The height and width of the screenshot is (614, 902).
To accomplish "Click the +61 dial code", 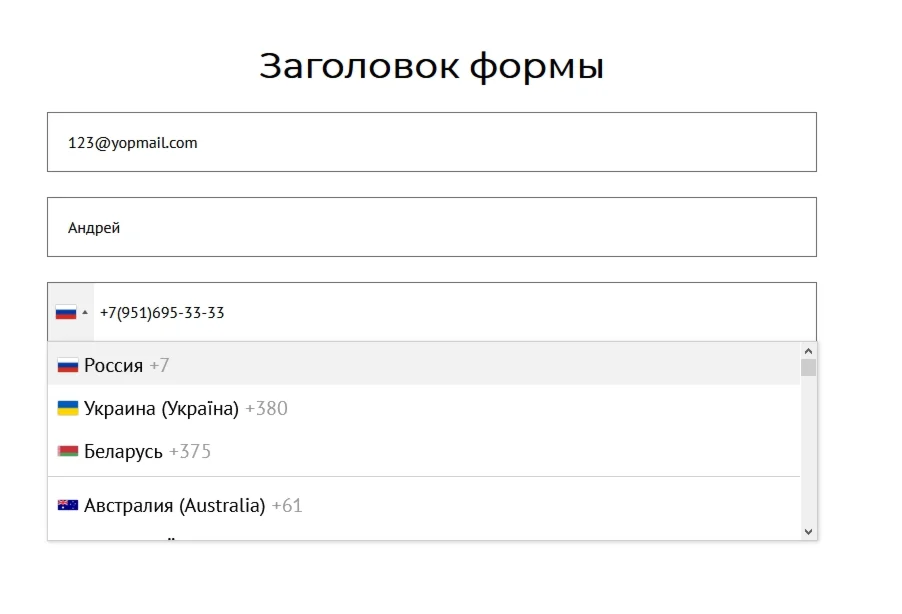I will (x=287, y=506).
